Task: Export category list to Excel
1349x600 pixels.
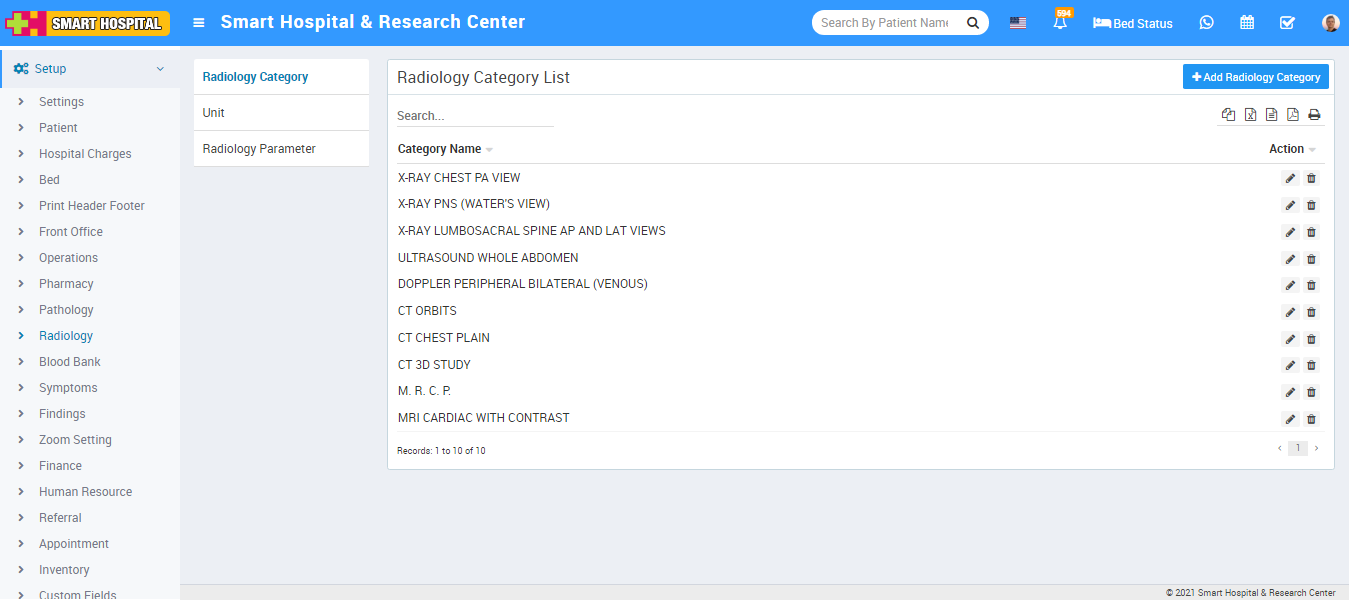Action: (1250, 115)
